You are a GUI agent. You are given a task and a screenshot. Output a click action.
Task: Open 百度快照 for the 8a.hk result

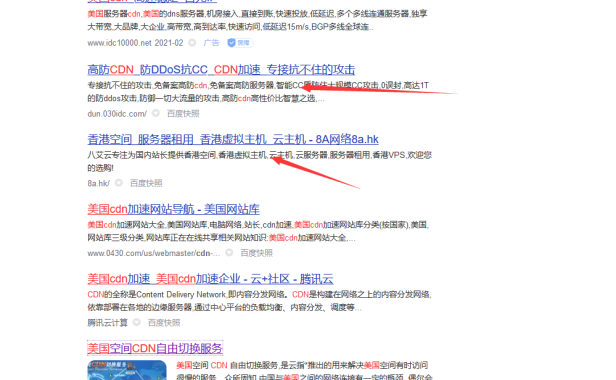(146, 183)
